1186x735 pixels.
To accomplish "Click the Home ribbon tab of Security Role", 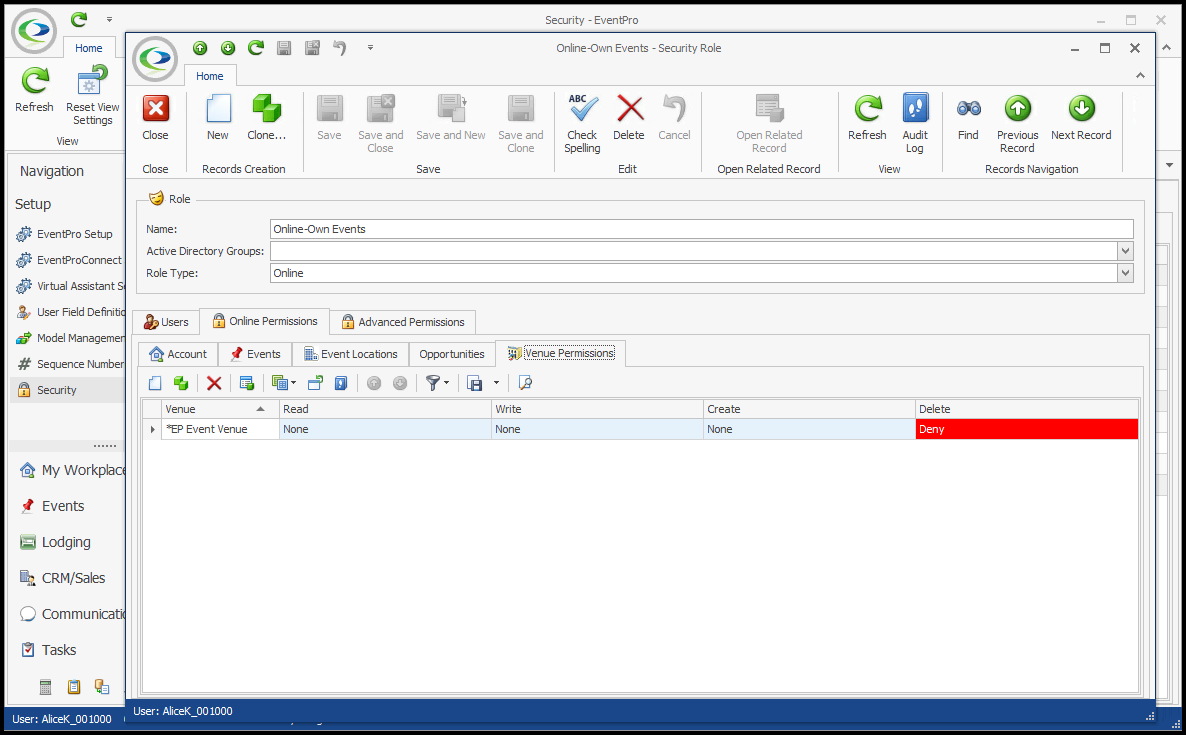I will [x=210, y=76].
